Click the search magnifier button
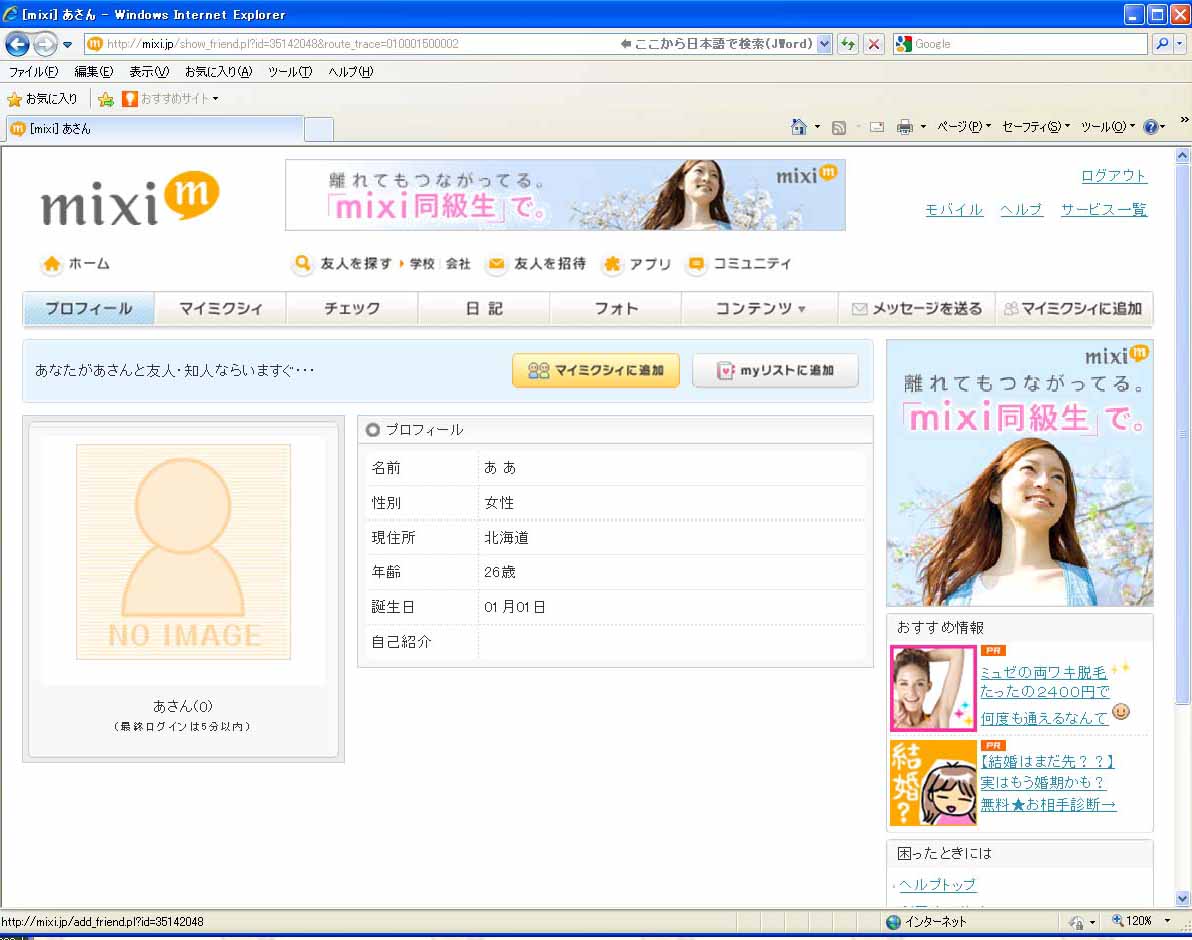The width and height of the screenshot is (1192, 940). tap(1162, 44)
